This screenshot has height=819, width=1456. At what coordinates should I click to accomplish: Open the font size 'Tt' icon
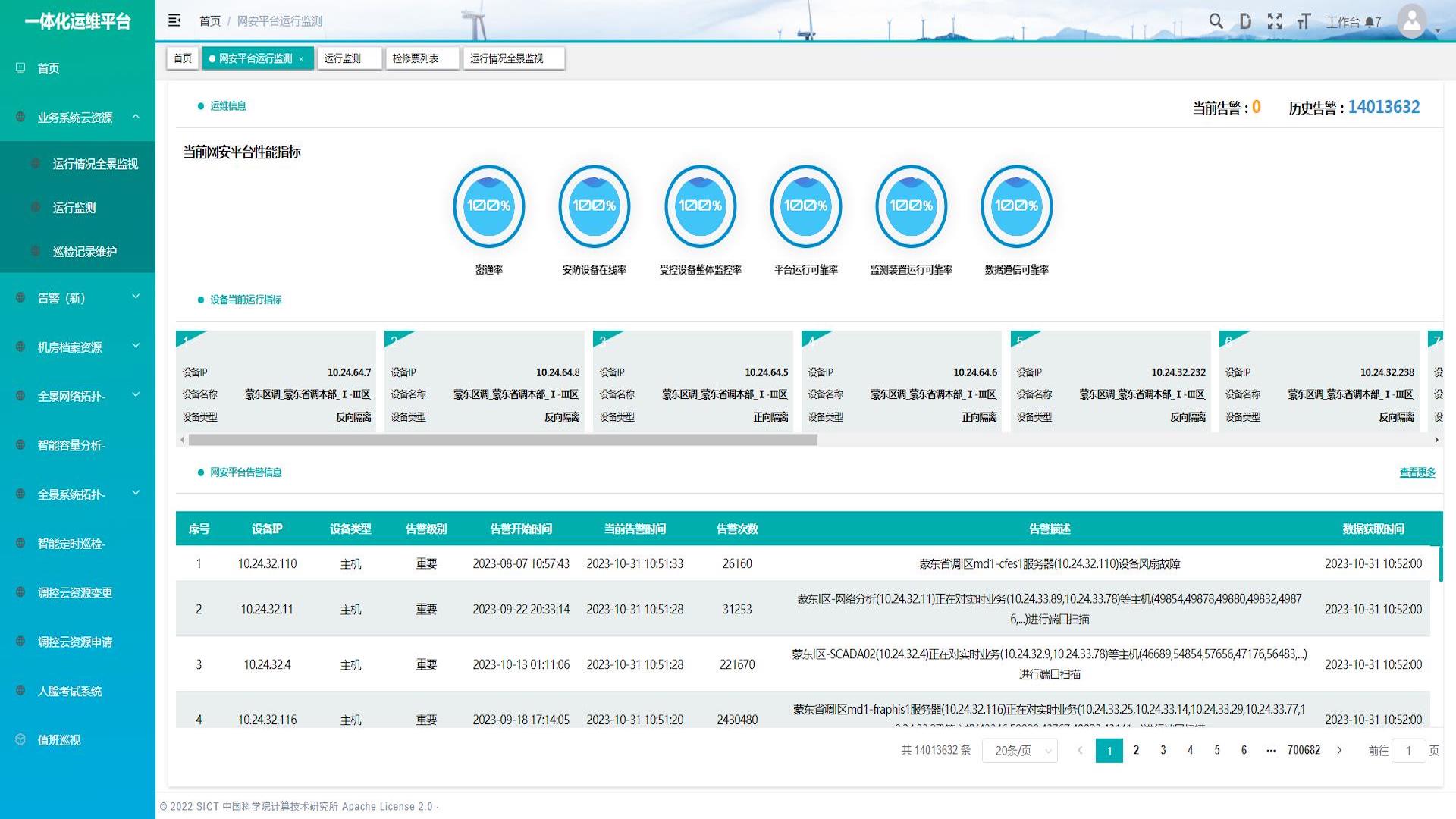pyautogui.click(x=1304, y=21)
